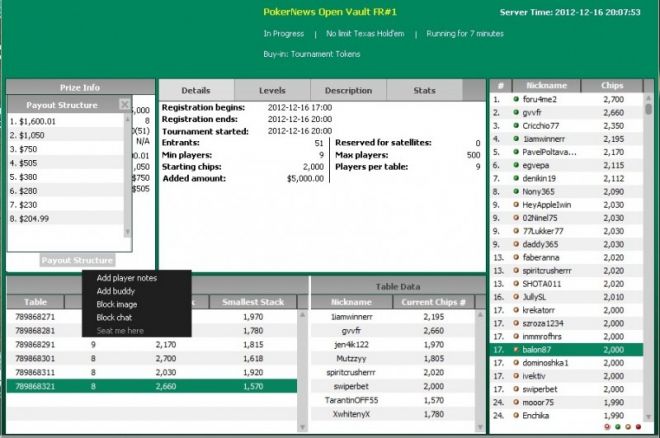
Task: Select table row 789868311
Action: click(x=152, y=372)
